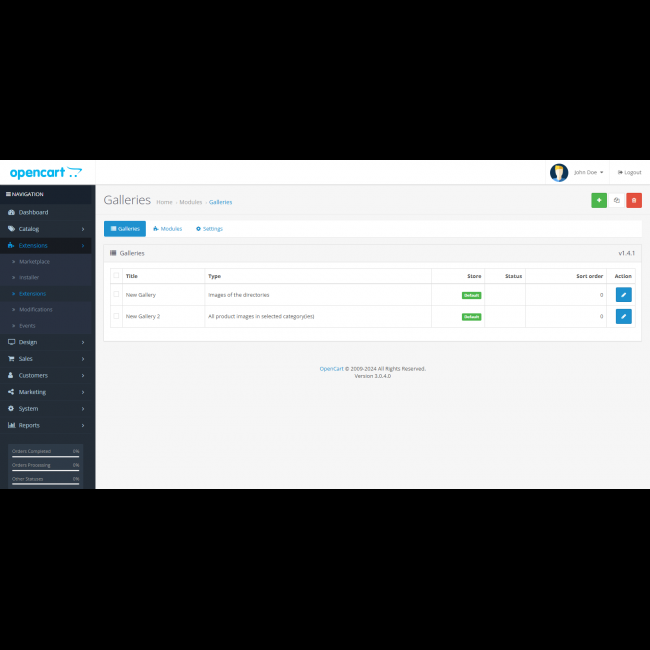
Task: Click the OpenCart logo
Action: 45,172
